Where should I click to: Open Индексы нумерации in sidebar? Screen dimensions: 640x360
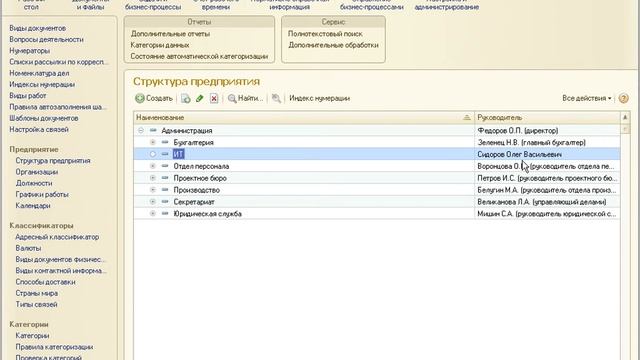pos(42,84)
